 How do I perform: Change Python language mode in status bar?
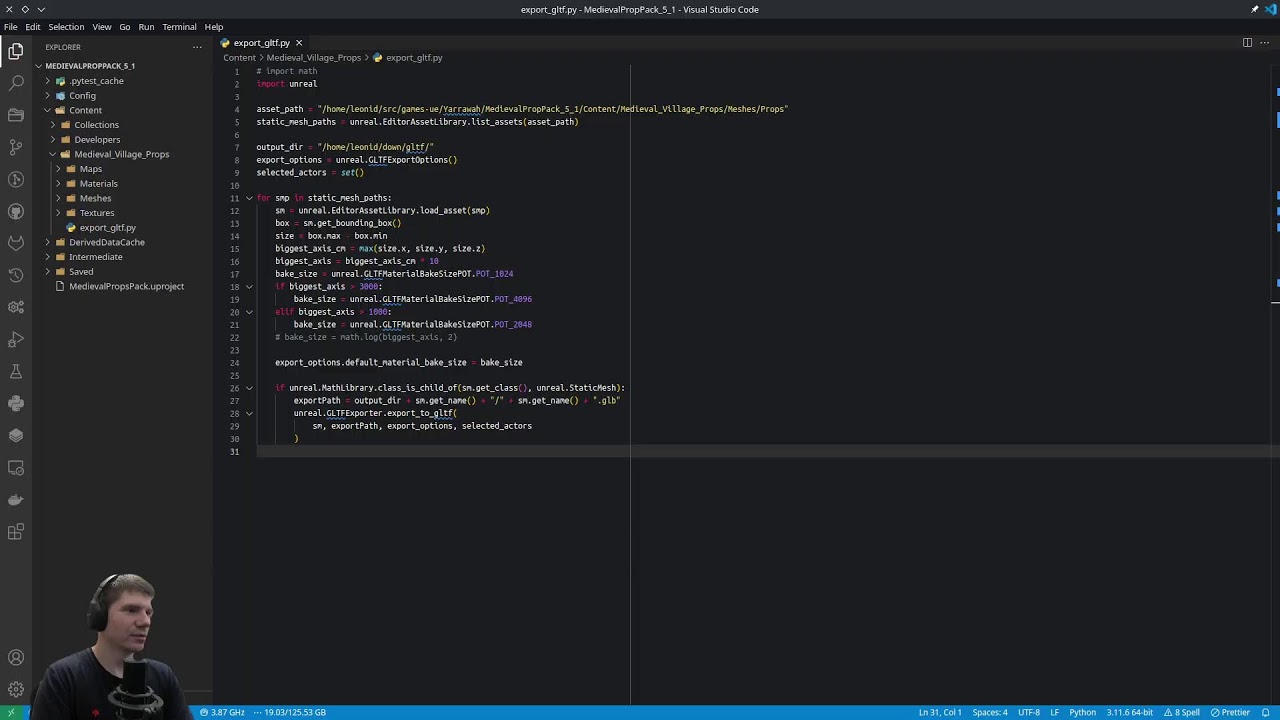tap(1083, 712)
